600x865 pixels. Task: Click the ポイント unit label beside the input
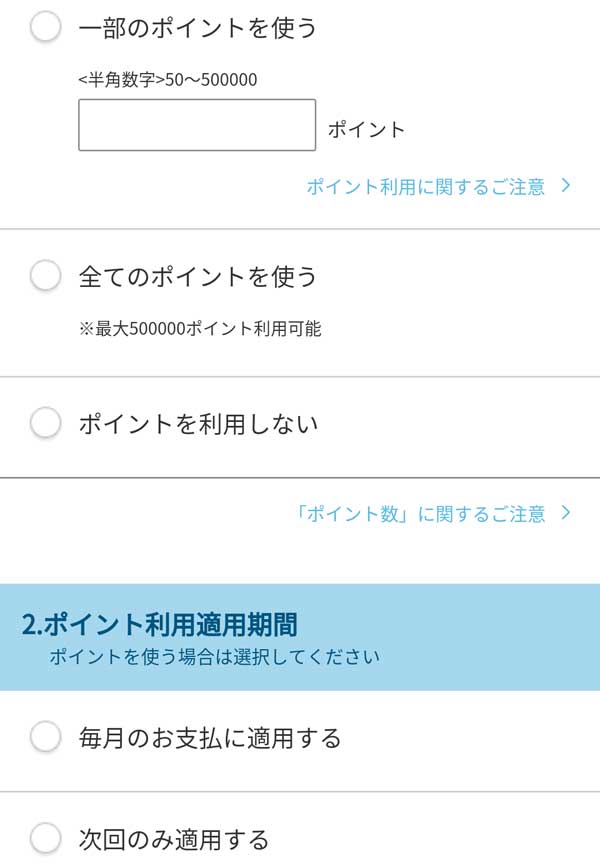366,130
